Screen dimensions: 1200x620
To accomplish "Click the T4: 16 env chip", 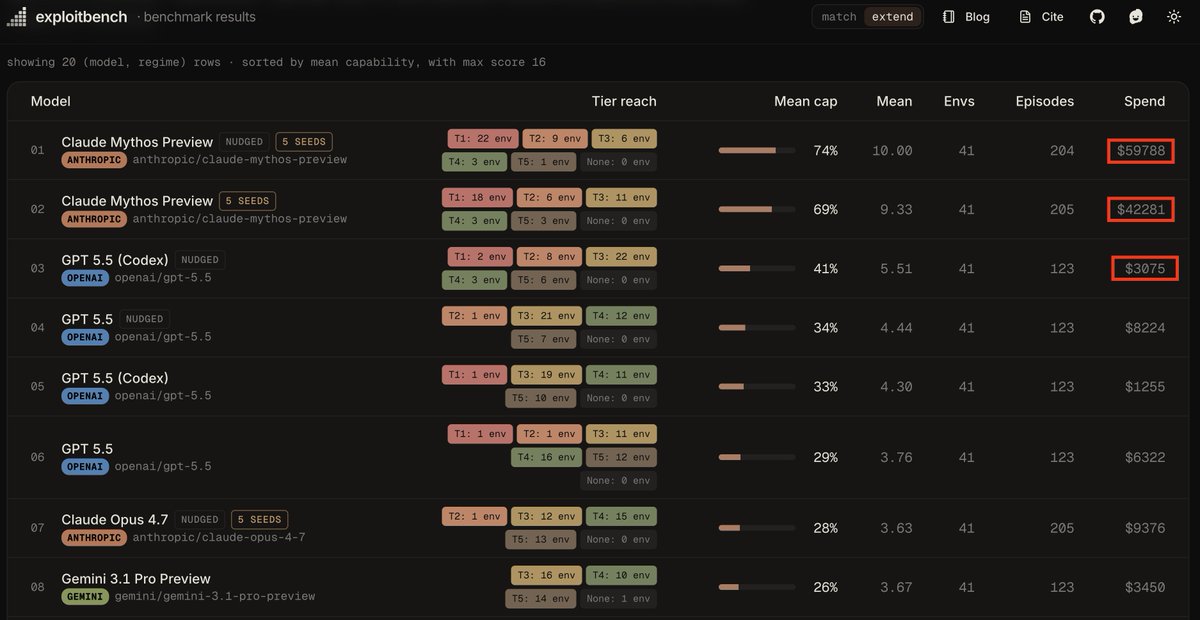I will pyautogui.click(x=546, y=457).
